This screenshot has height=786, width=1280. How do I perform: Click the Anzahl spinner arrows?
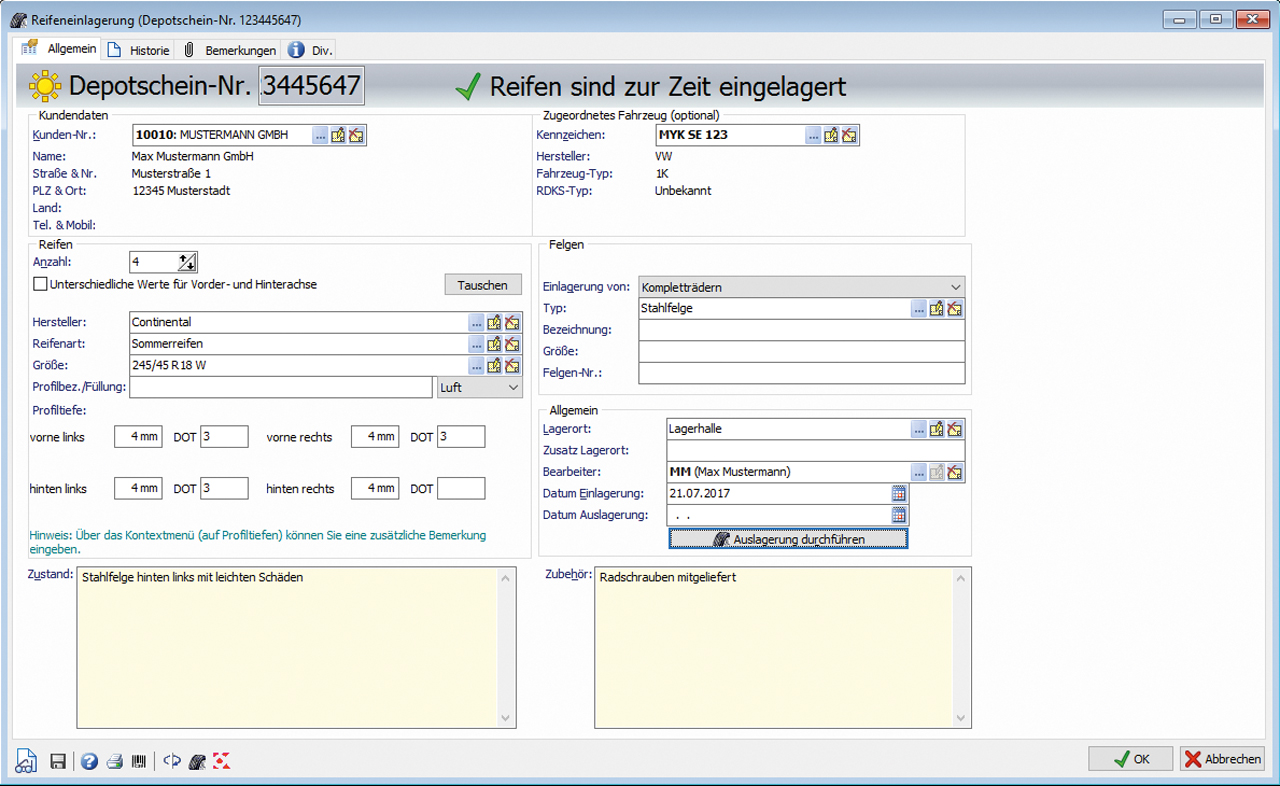click(x=187, y=262)
